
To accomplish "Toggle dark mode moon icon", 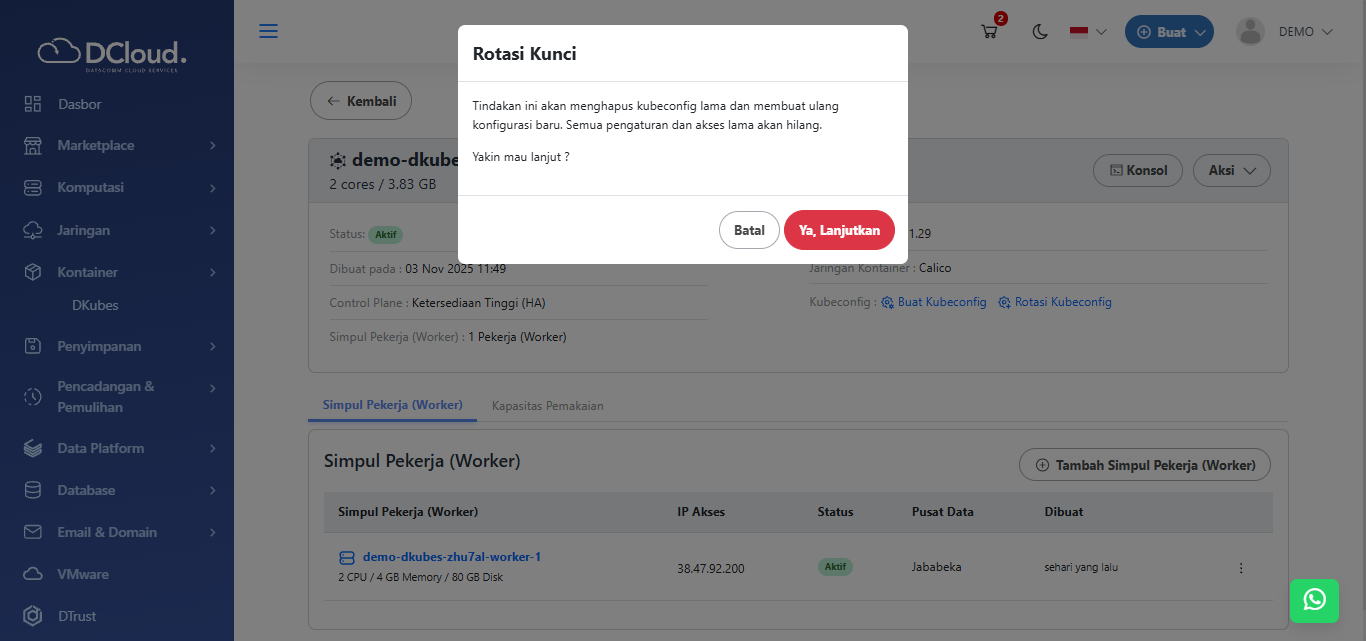I will (1040, 32).
